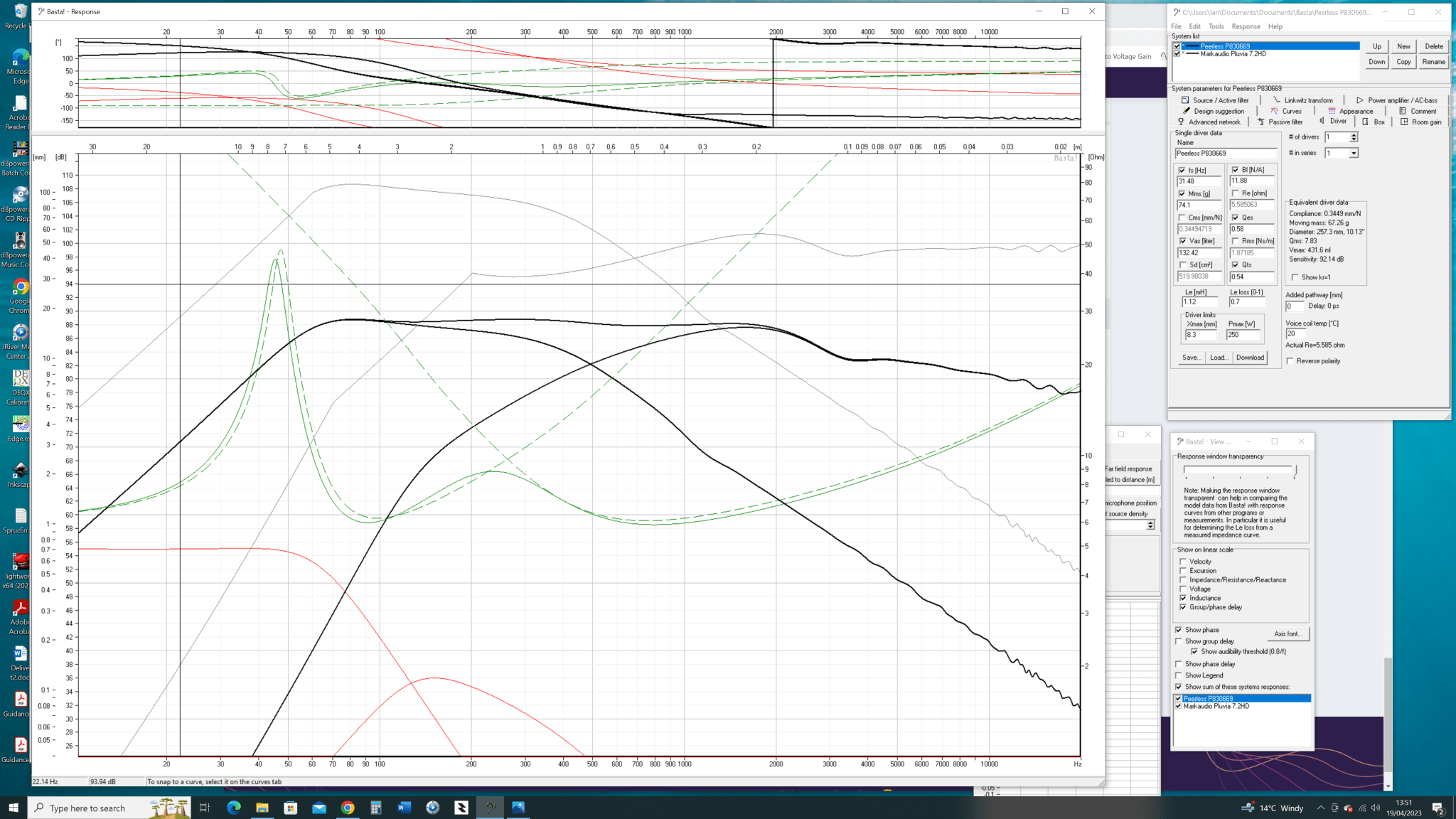The height and width of the screenshot is (819, 1456).
Task: Click the Copy system button
Action: [x=1403, y=62]
